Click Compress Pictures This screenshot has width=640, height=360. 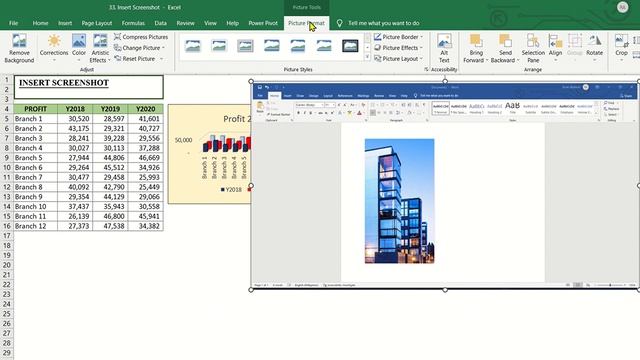pos(141,37)
